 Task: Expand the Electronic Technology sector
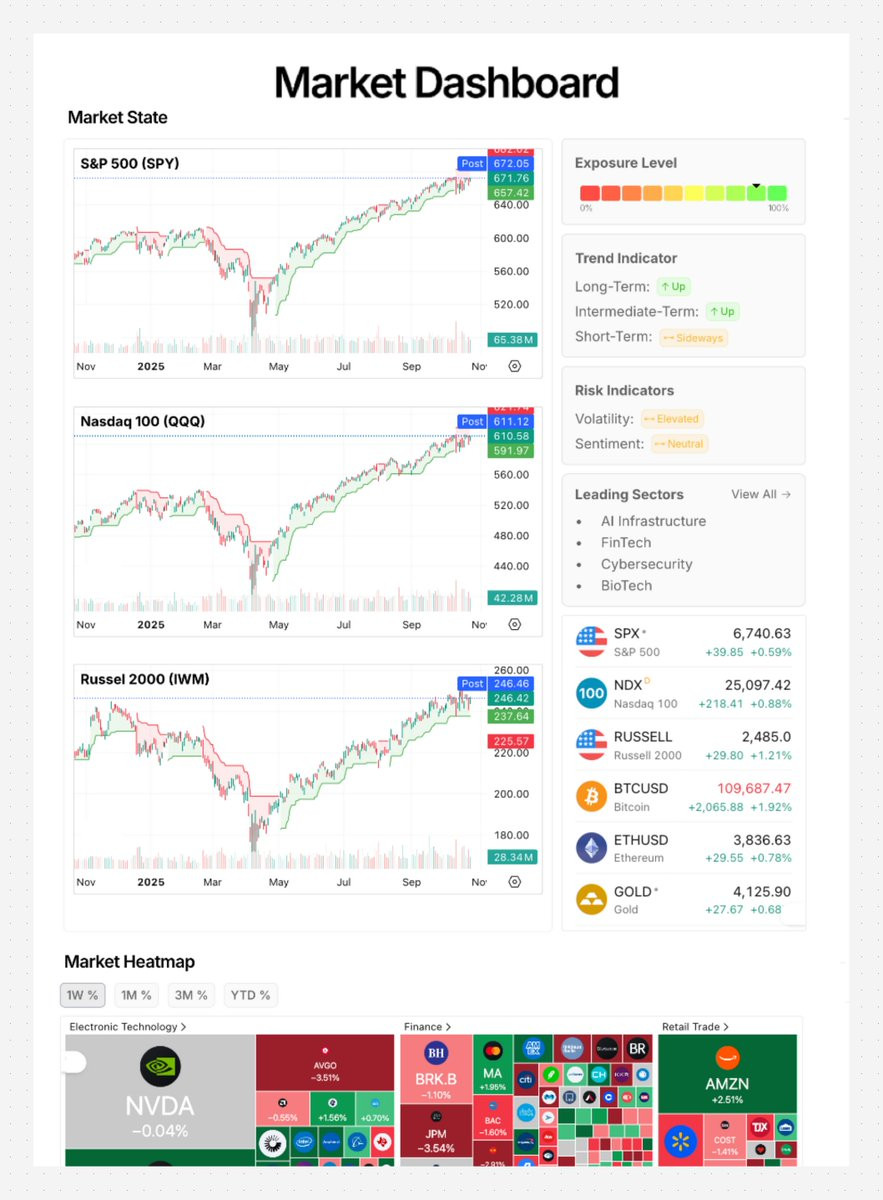tap(128, 1026)
